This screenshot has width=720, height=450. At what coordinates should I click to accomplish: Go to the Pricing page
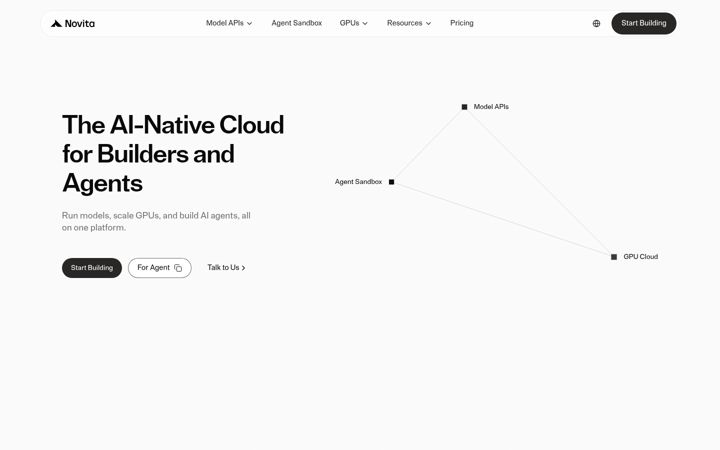pos(461,23)
